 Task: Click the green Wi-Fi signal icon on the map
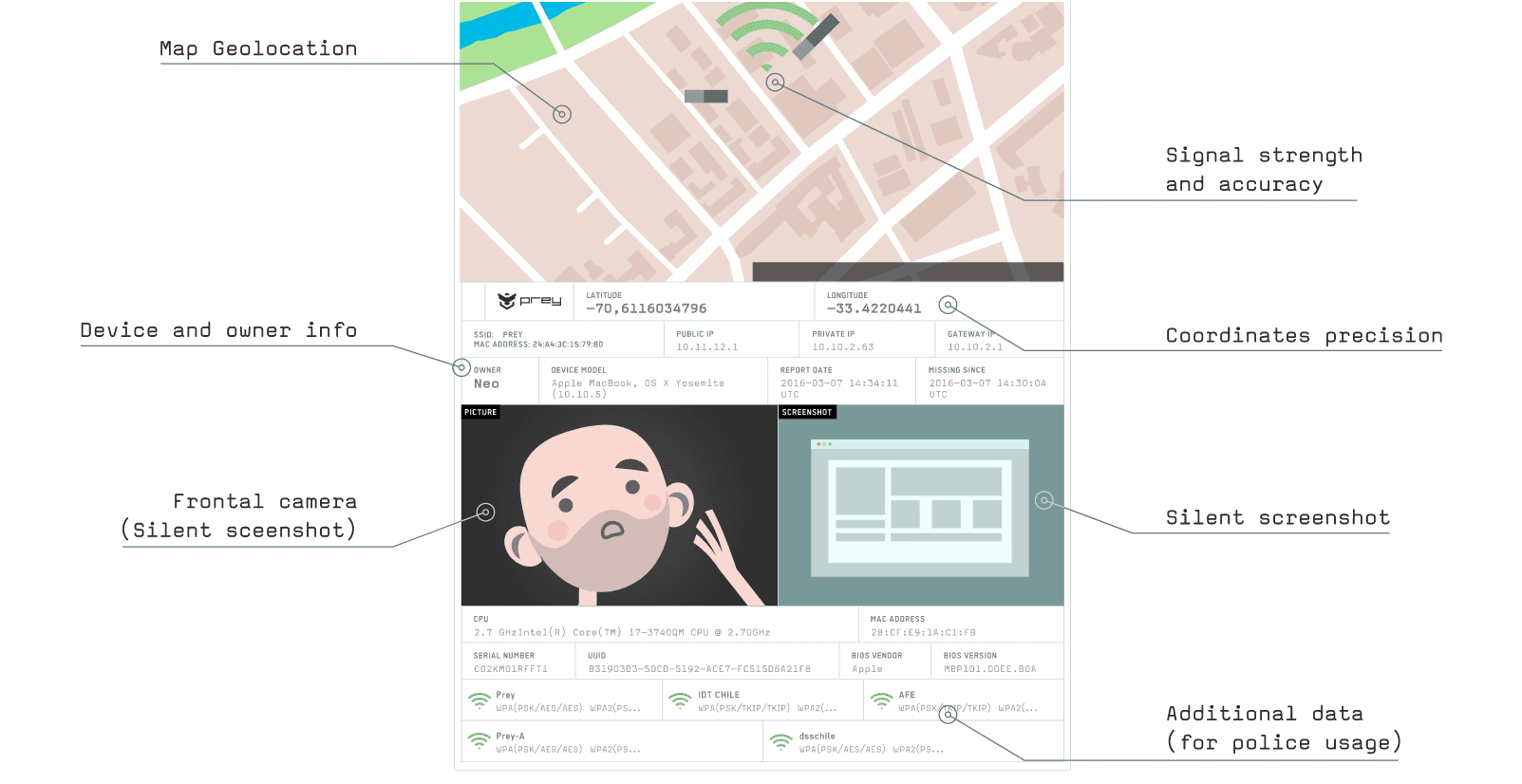[766, 35]
